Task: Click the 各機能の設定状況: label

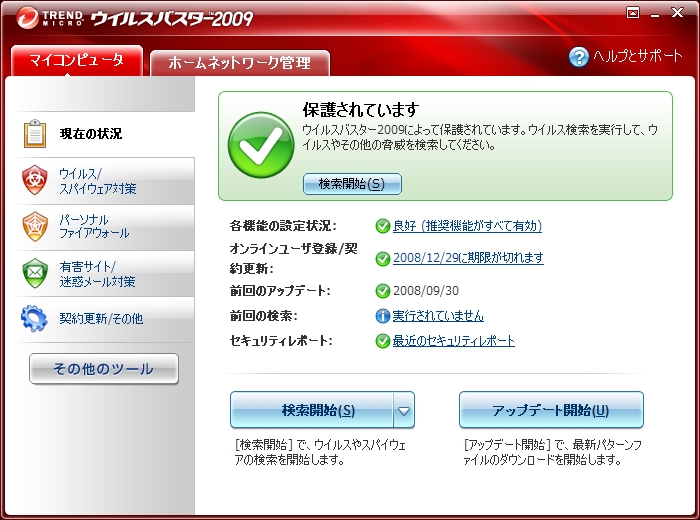Action: click(x=283, y=226)
